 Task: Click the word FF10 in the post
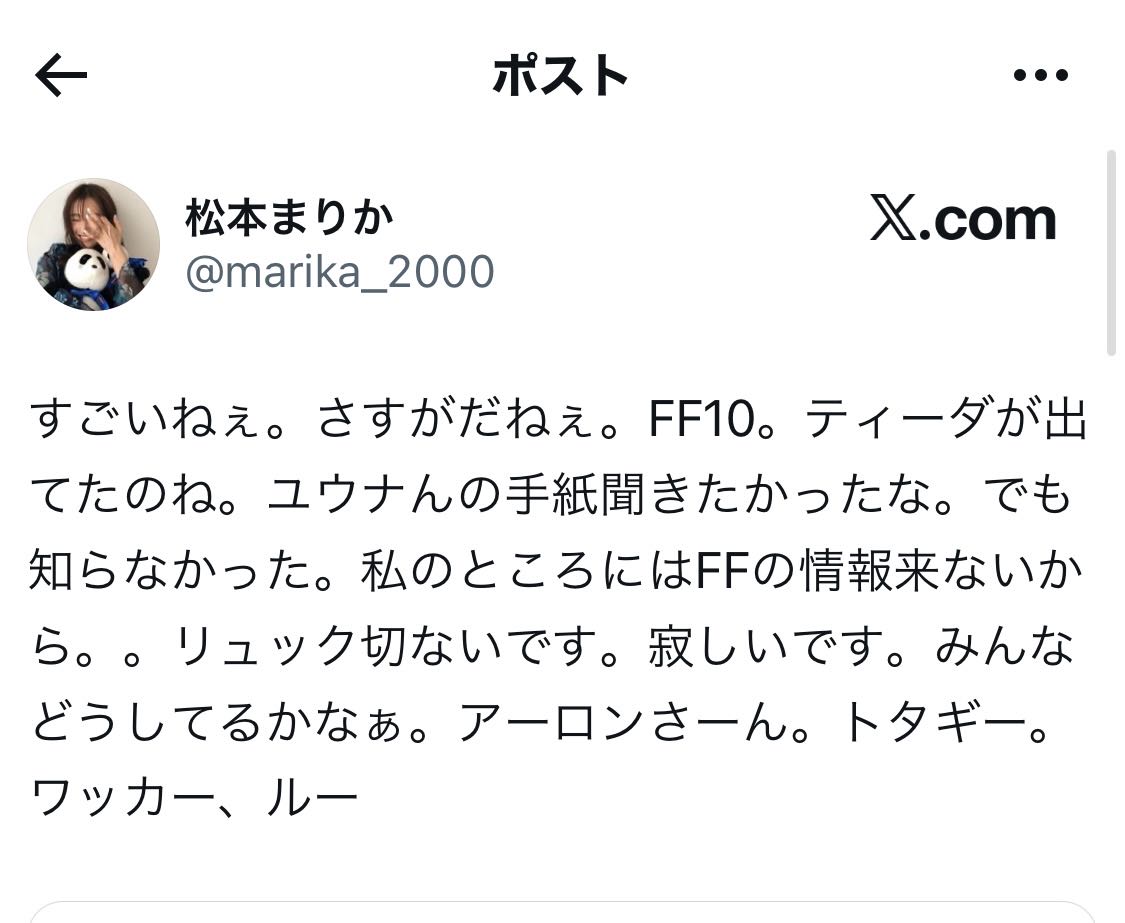point(702,418)
